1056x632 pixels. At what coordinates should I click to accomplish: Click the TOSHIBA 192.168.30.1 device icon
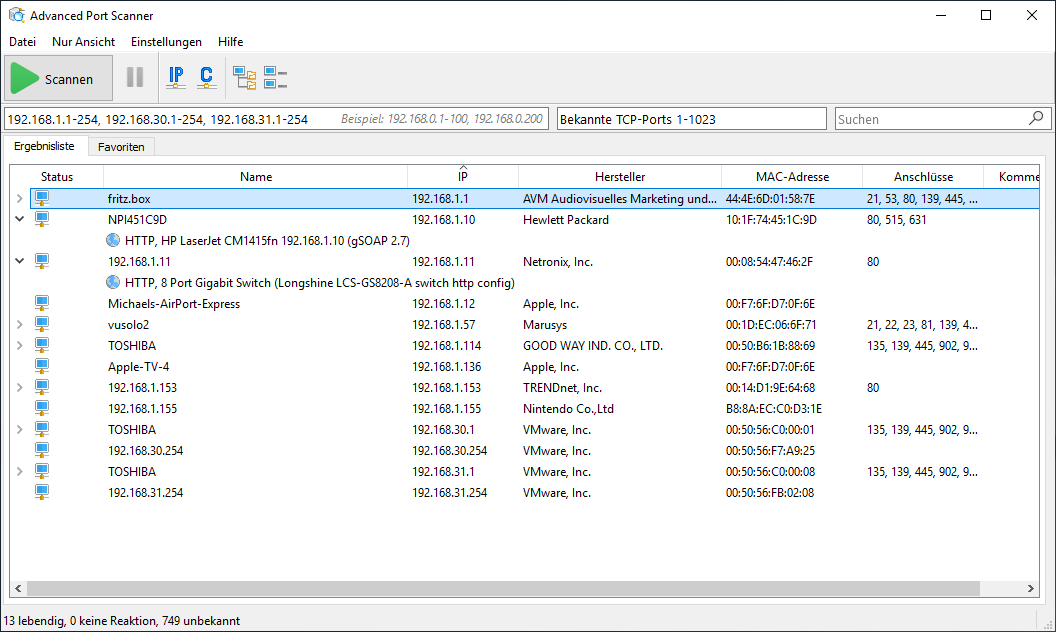[x=42, y=430]
